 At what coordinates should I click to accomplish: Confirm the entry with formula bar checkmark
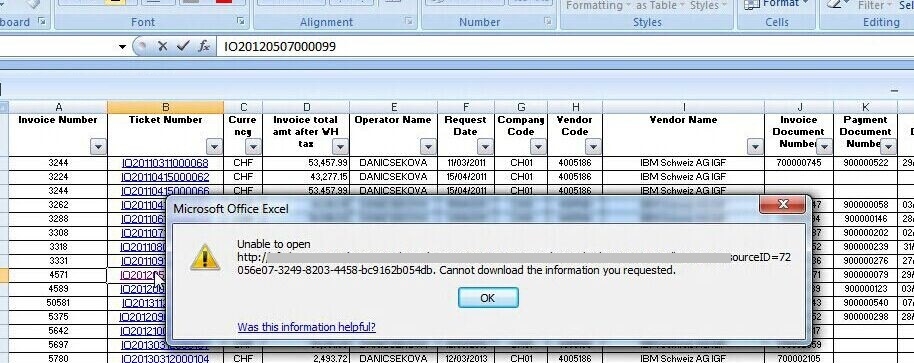[x=183, y=46]
